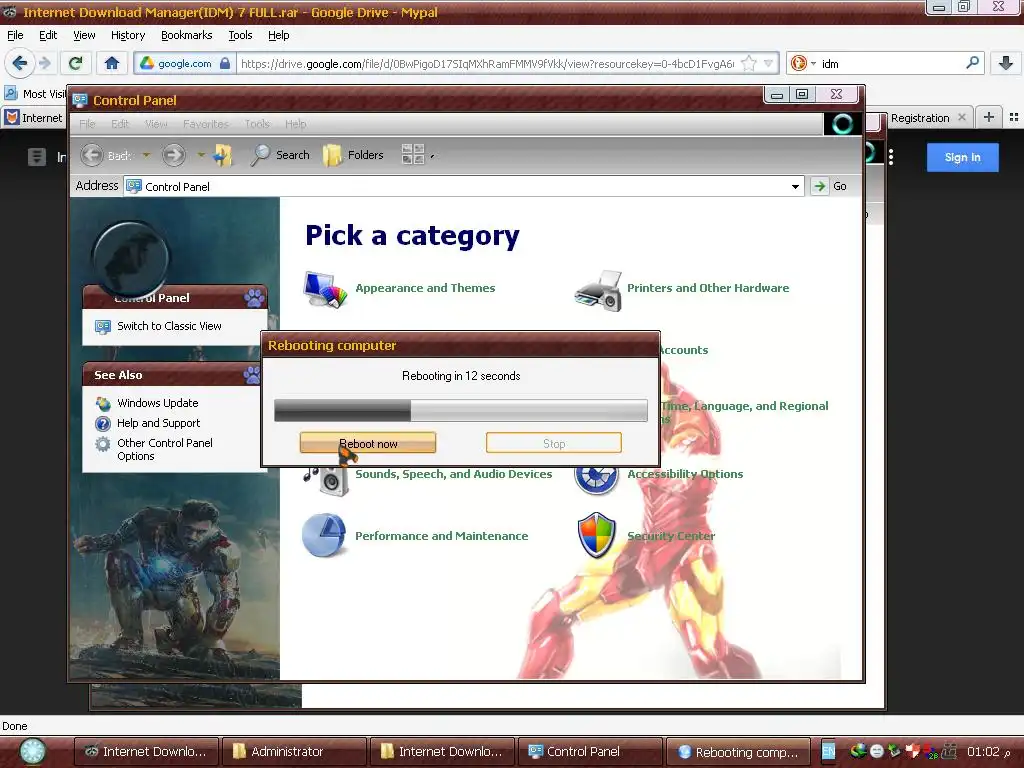1024x768 pixels.
Task: Open the Security Center shield icon
Action: 597,535
